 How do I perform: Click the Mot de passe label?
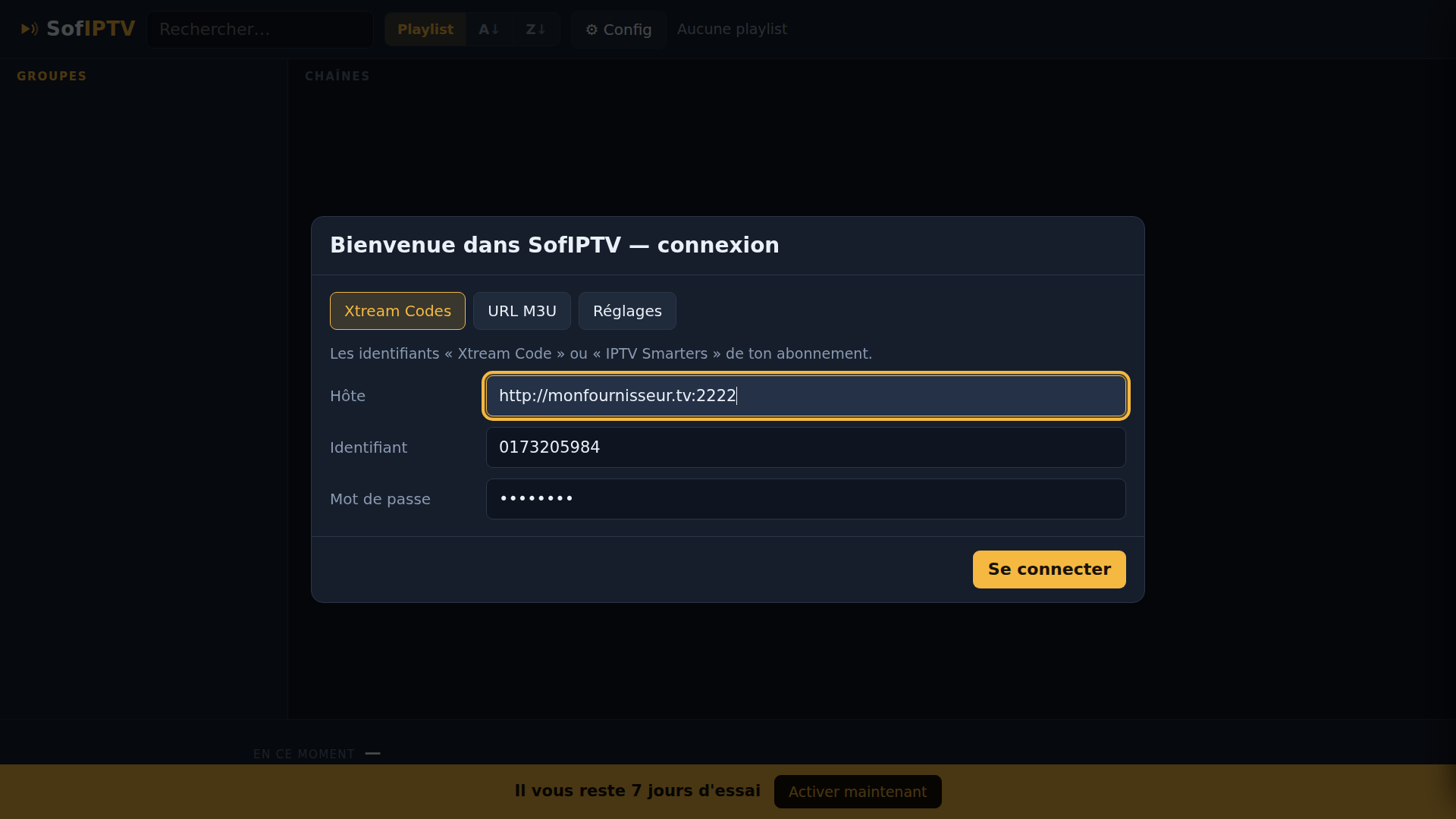(380, 499)
